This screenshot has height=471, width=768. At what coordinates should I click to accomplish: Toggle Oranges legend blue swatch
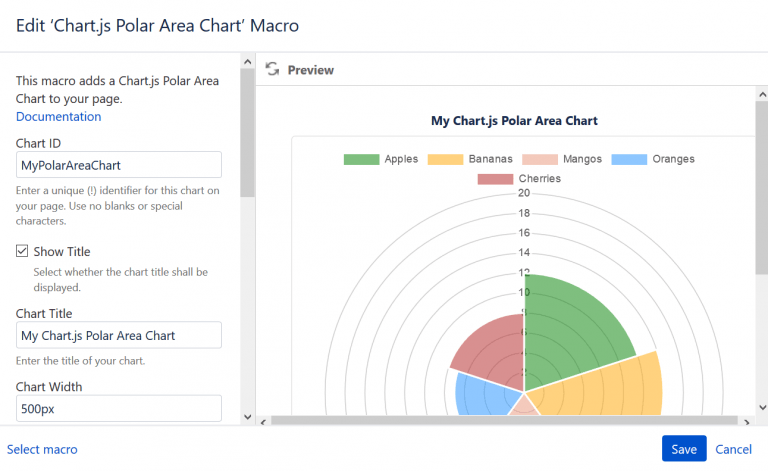(628, 159)
